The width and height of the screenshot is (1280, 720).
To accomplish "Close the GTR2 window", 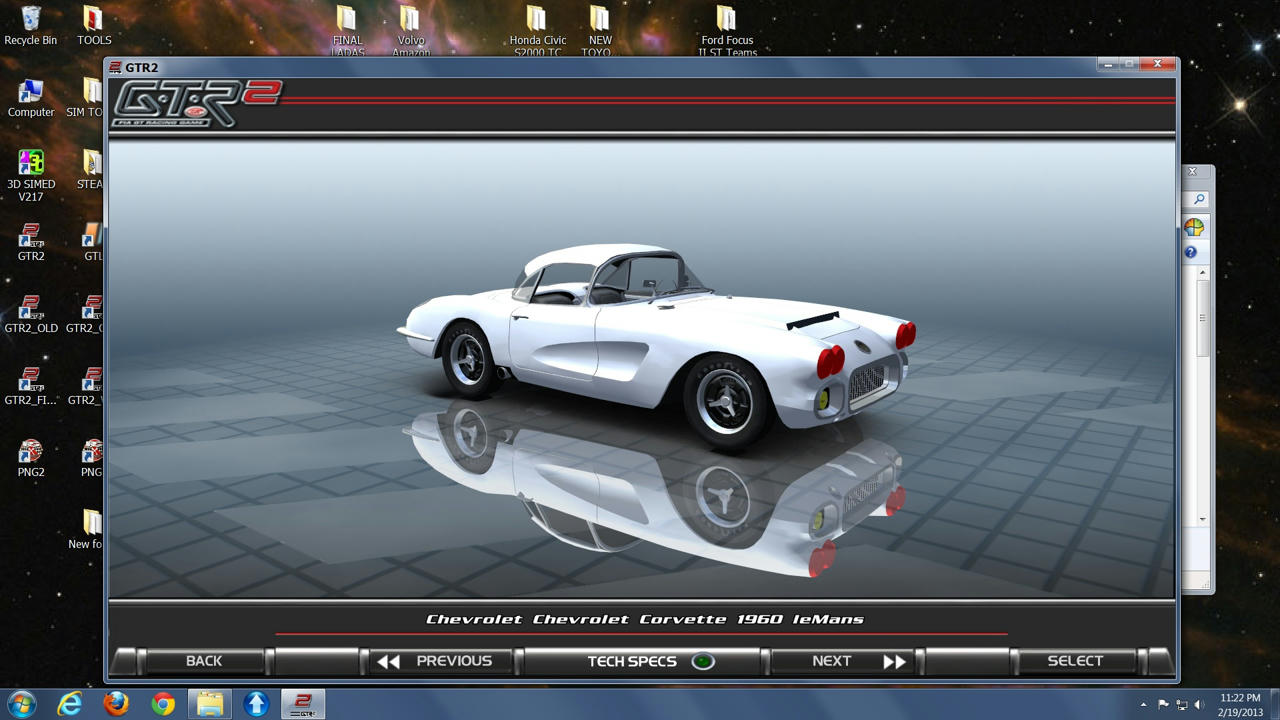I will pos(1157,65).
